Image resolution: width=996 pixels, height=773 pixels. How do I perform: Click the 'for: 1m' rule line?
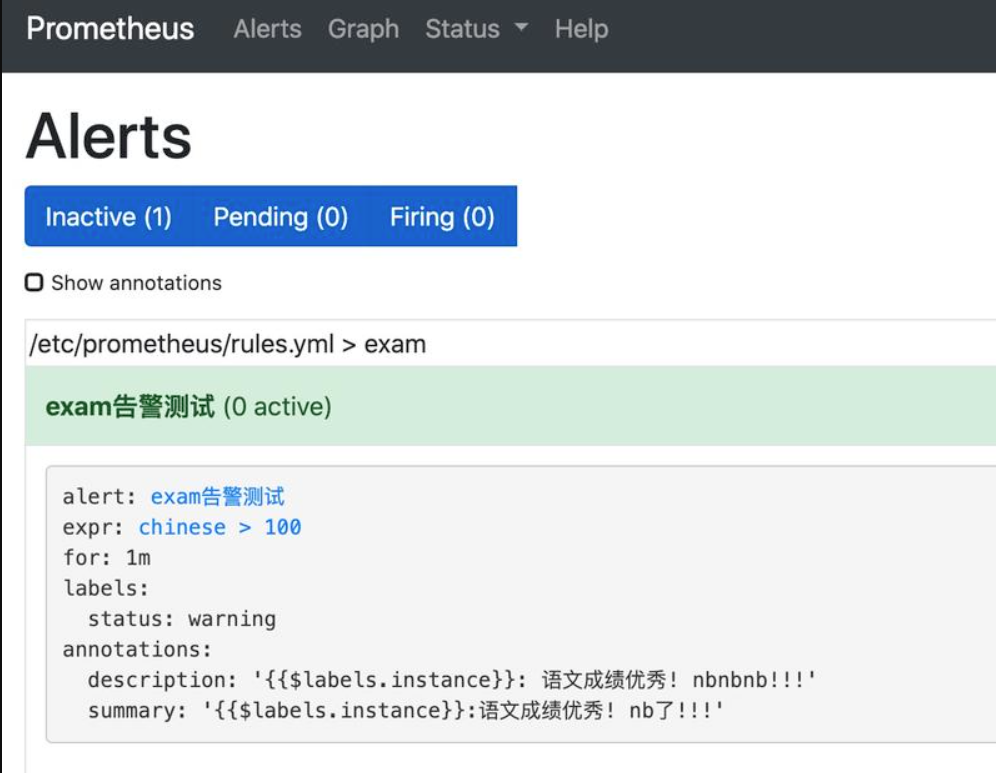click(x=107, y=558)
